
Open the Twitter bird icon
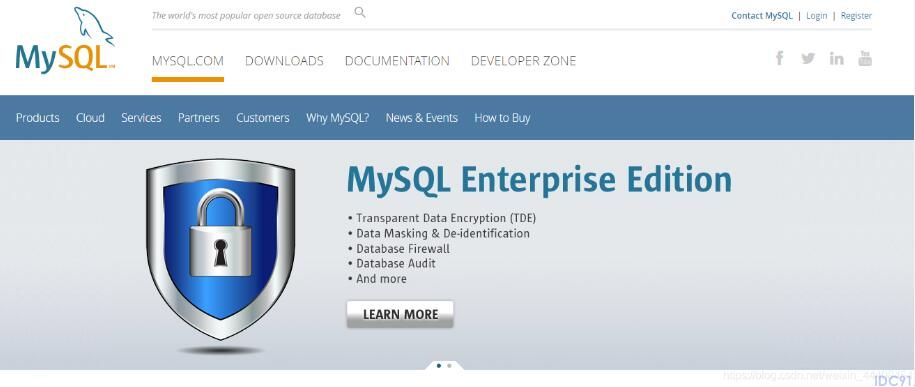(808, 58)
